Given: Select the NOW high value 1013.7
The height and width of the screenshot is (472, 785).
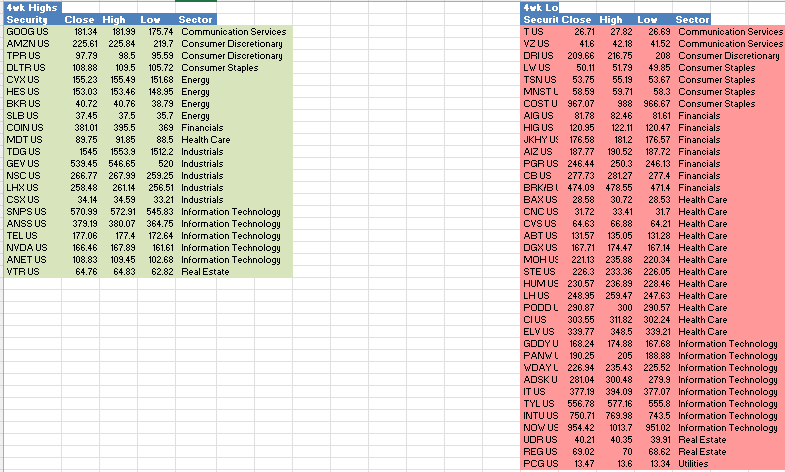Looking at the screenshot, I should tap(616, 428).
